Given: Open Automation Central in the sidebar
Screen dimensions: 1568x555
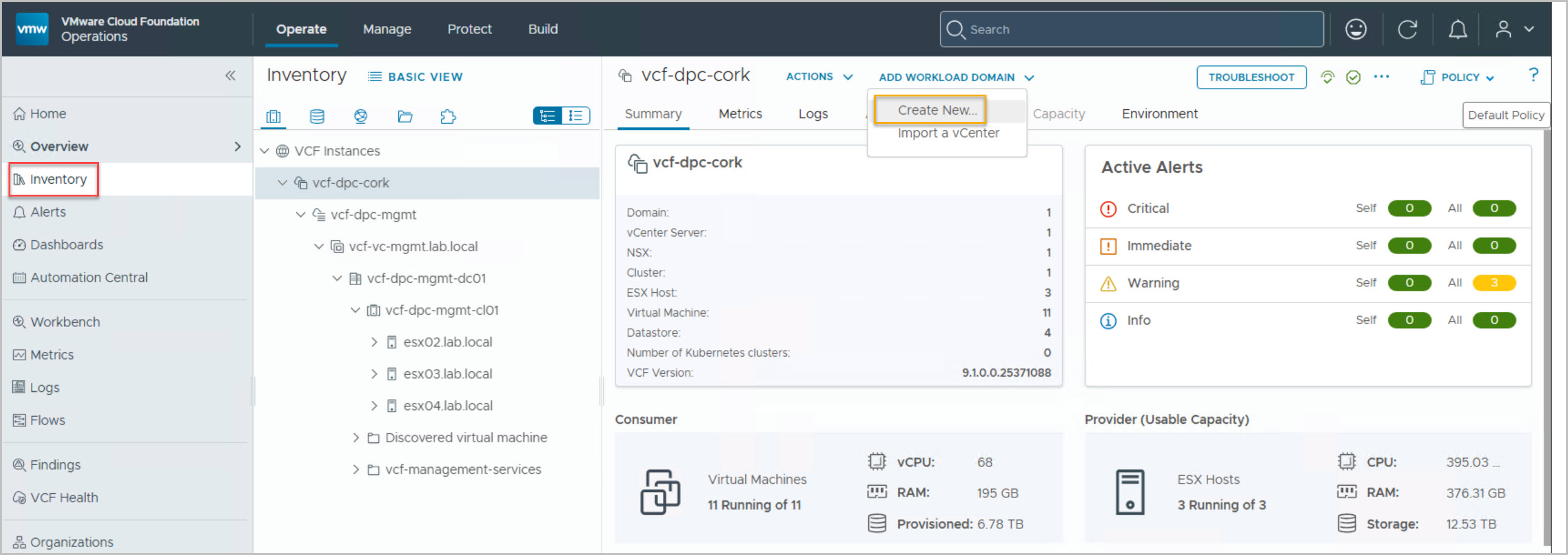Looking at the screenshot, I should click(x=80, y=278).
